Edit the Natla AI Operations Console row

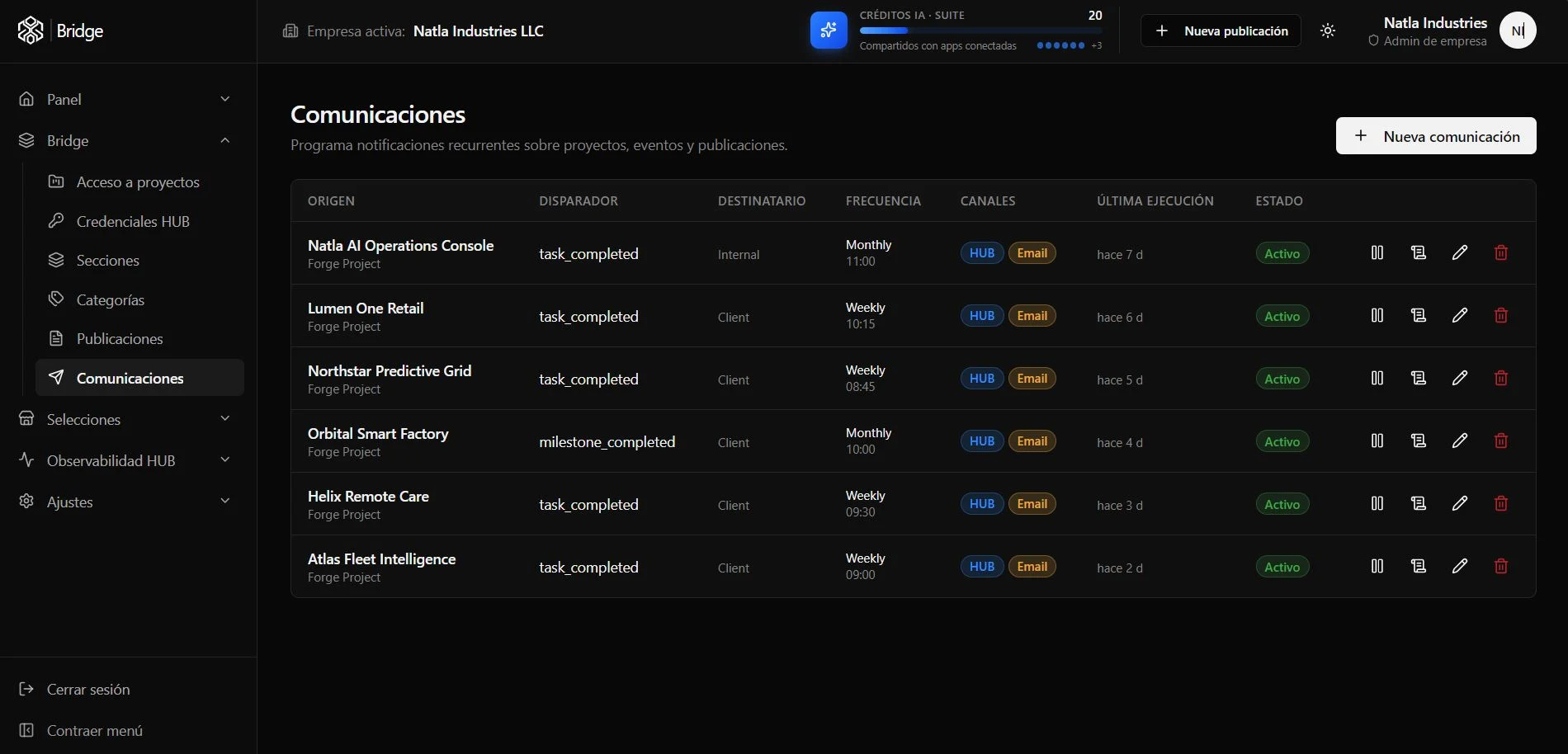point(1460,252)
